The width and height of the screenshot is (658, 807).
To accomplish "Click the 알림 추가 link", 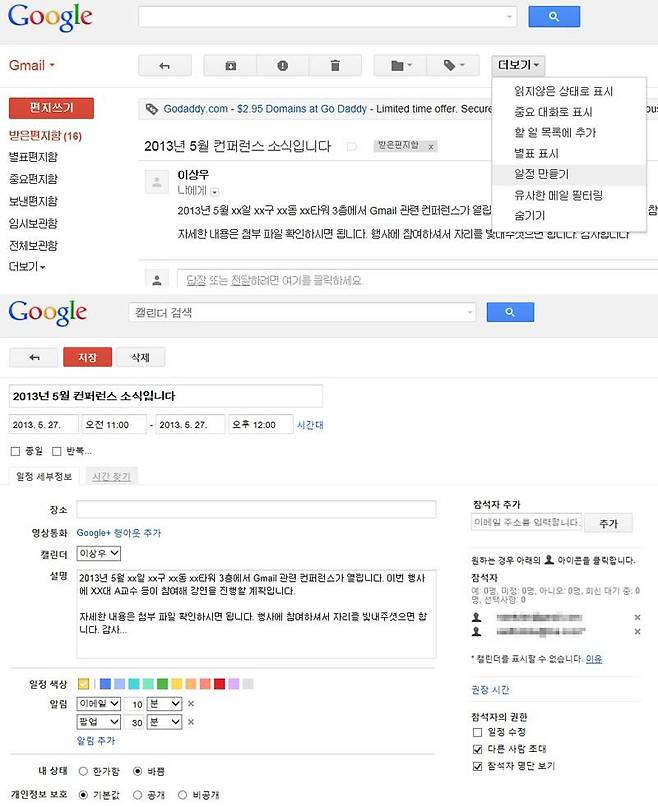I will pos(96,741).
